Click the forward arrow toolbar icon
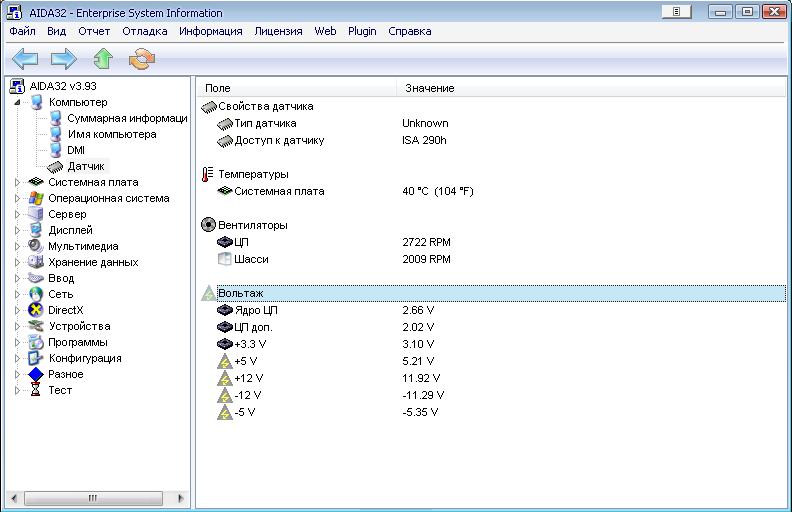 click(x=64, y=59)
